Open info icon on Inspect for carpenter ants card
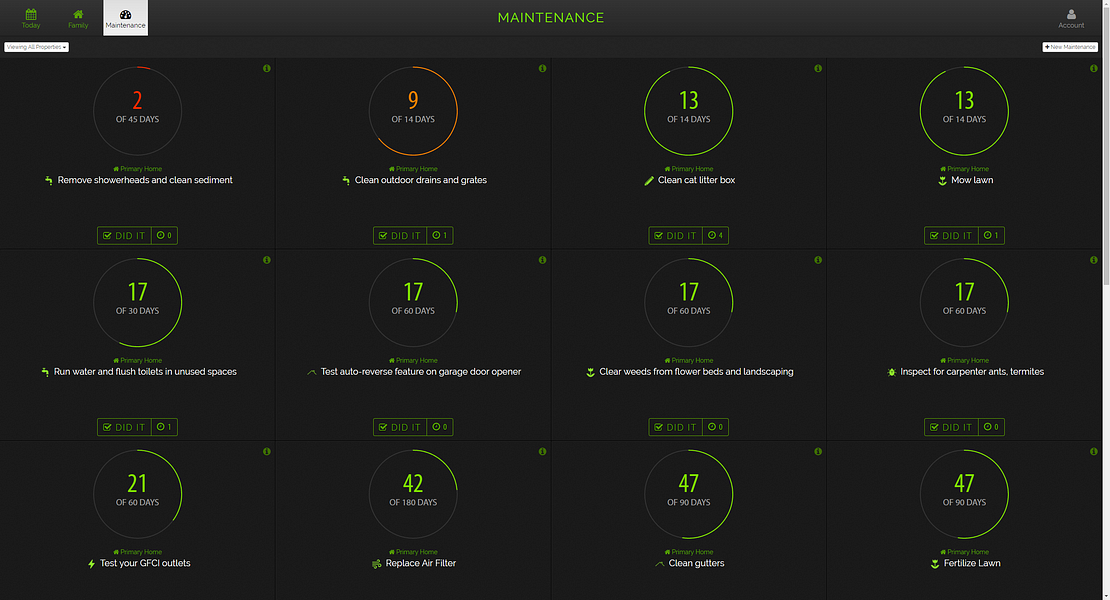The height and width of the screenshot is (600, 1110). tap(1094, 260)
